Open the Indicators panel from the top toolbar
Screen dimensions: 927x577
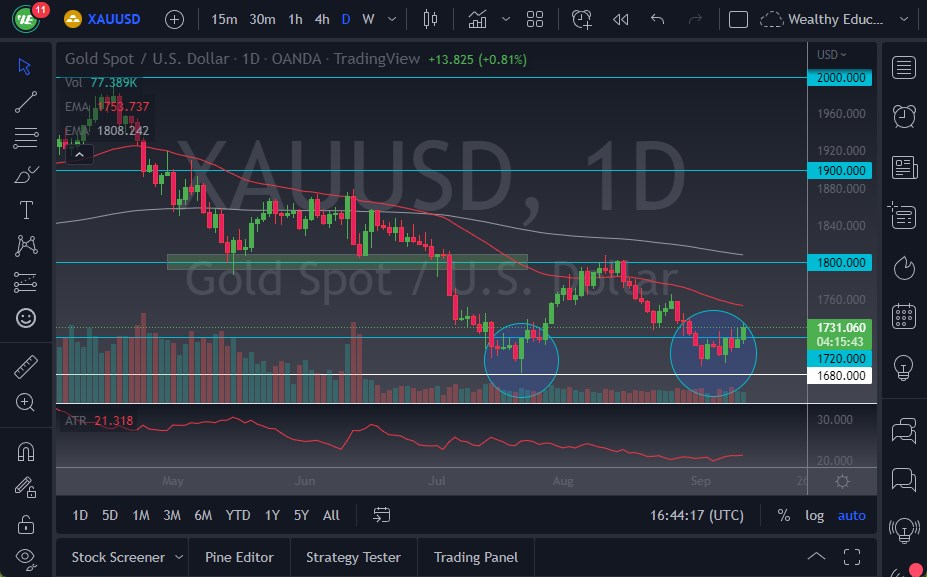[477, 19]
